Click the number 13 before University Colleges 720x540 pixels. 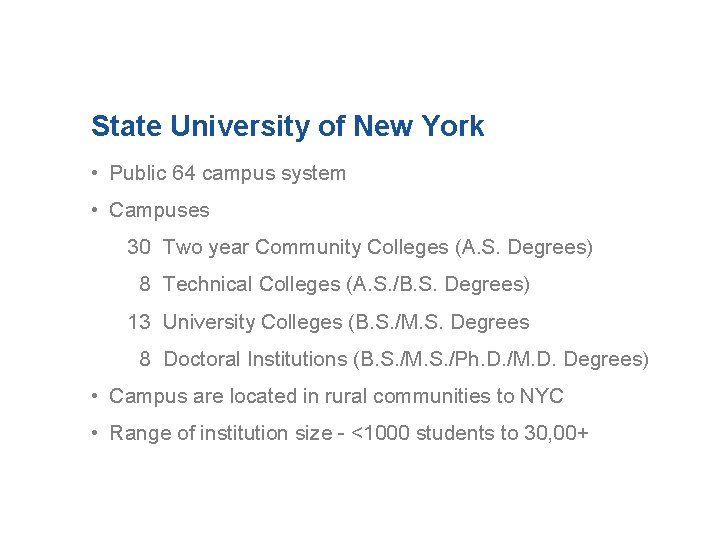(x=138, y=322)
